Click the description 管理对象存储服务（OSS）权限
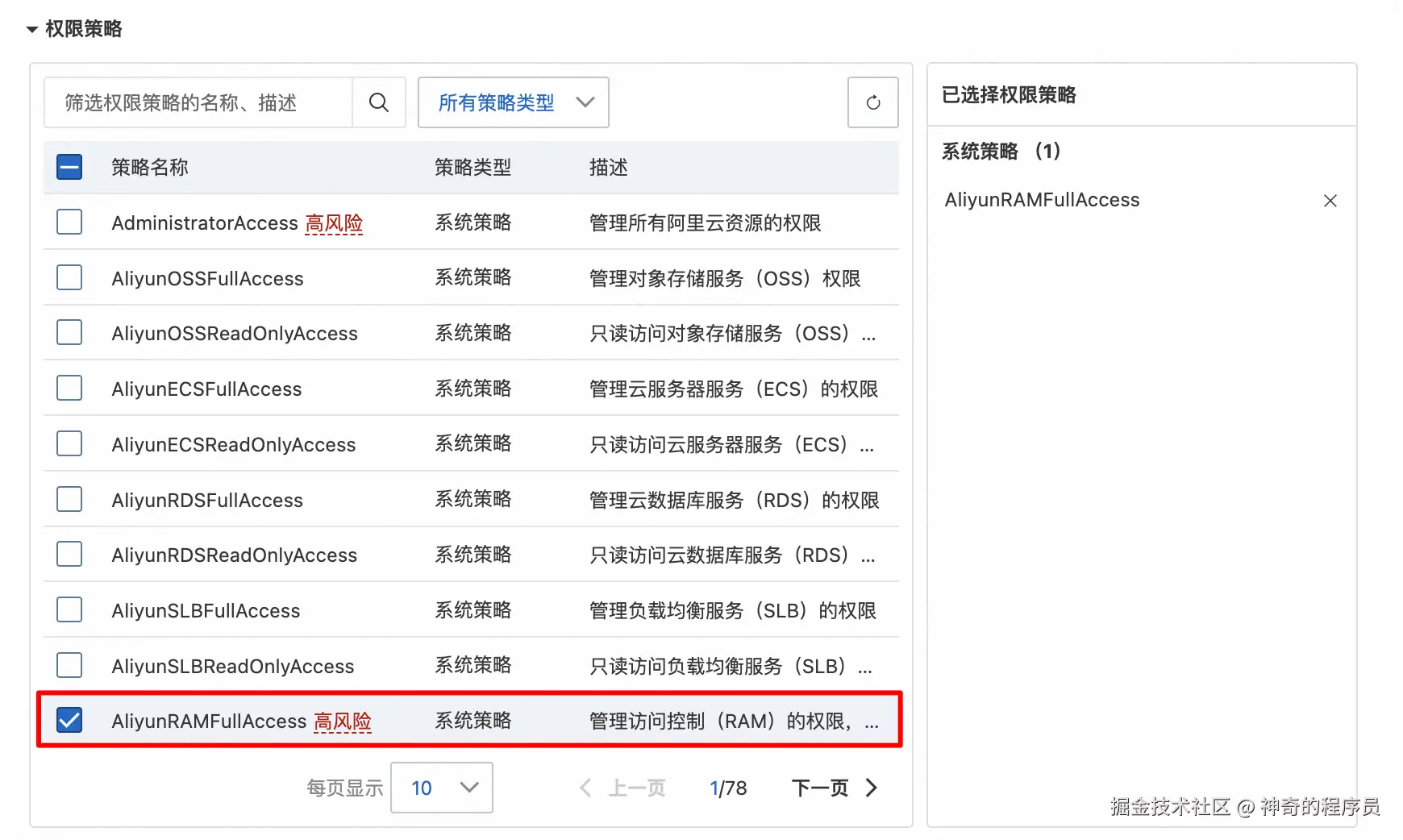 pyautogui.click(x=725, y=279)
